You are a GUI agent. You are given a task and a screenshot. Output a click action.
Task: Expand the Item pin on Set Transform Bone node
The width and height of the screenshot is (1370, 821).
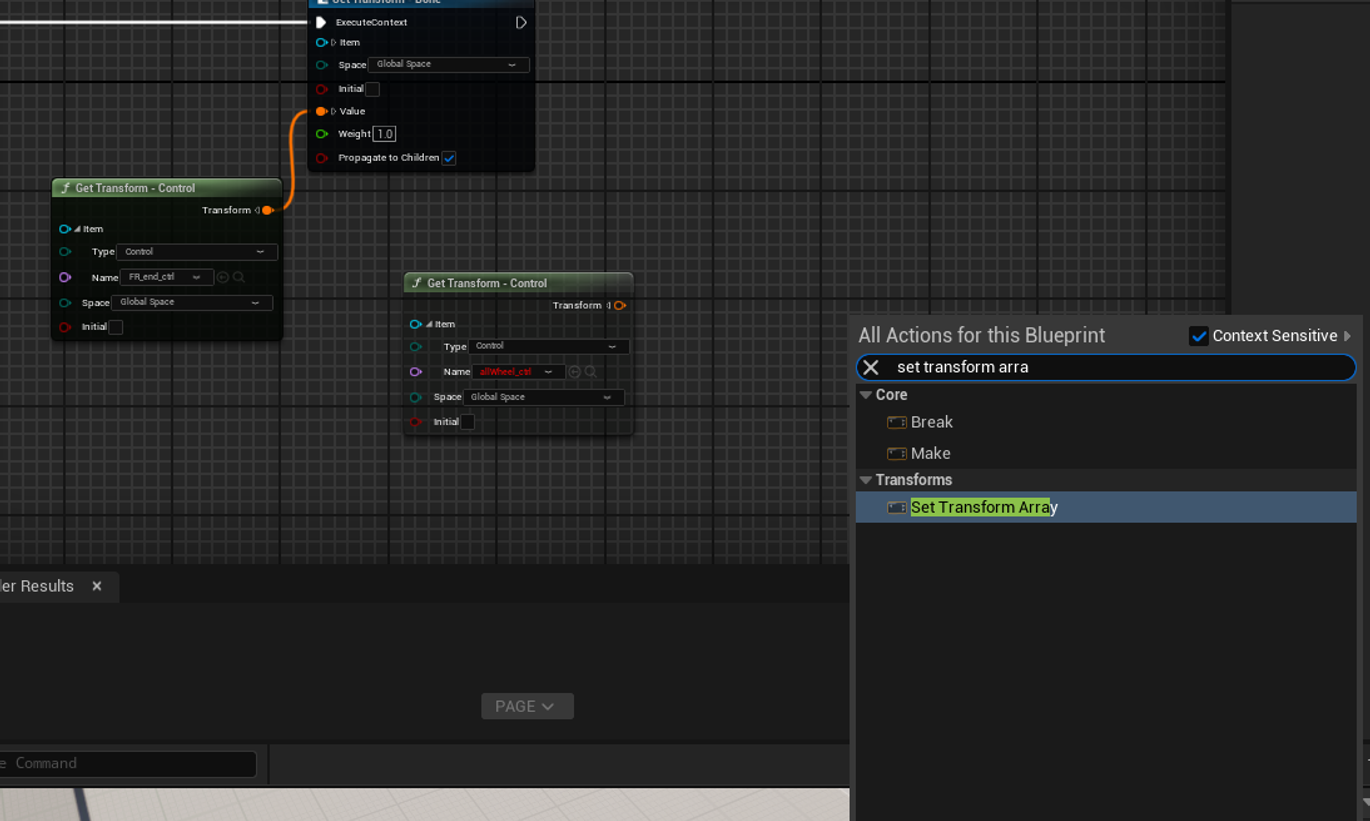[x=334, y=42]
